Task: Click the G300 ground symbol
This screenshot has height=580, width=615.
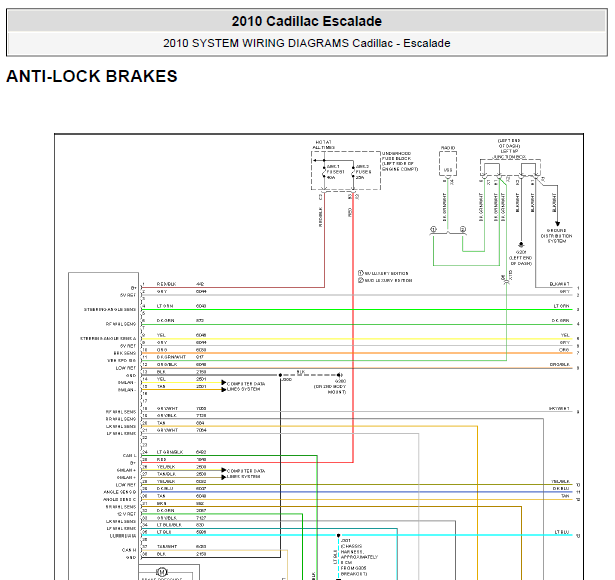Action: coord(339,375)
